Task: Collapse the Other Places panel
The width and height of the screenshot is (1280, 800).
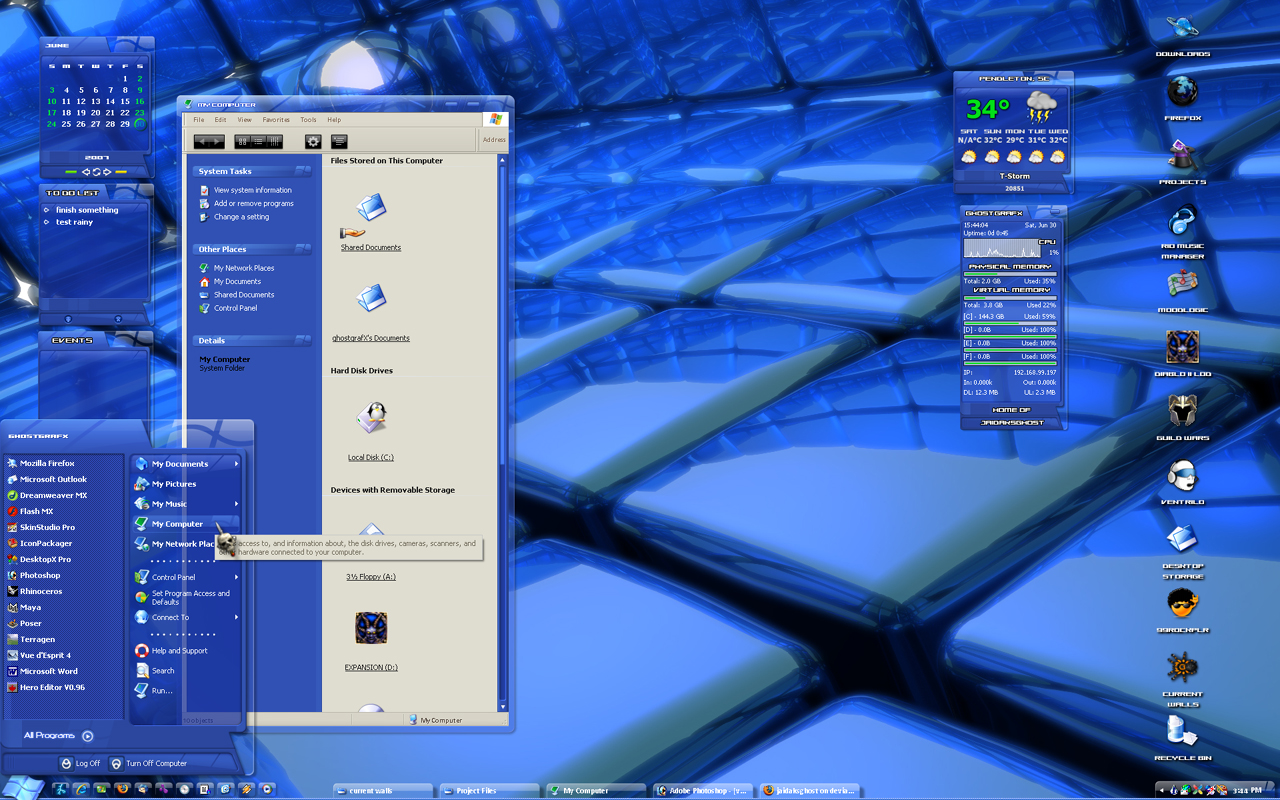Action: 303,249
